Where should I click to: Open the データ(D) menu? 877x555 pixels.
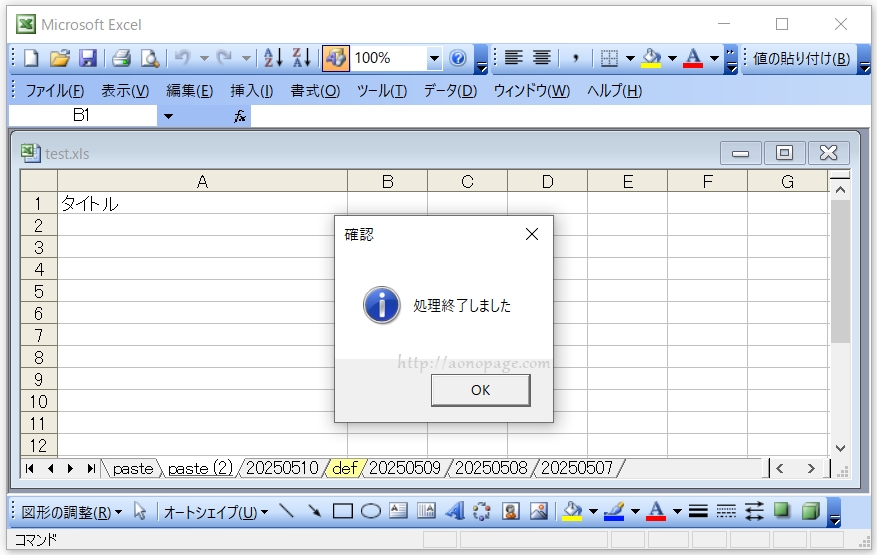click(450, 91)
